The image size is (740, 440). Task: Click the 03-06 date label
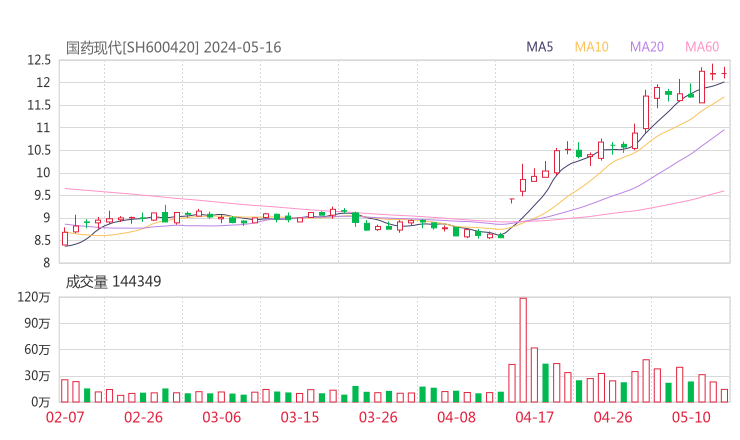[221, 417]
